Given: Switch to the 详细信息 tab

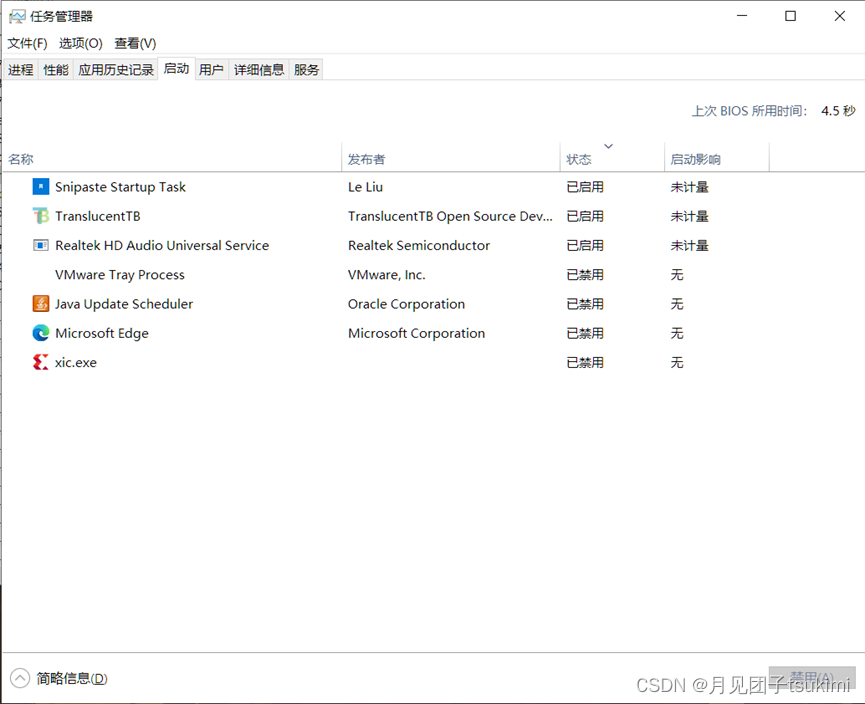Looking at the screenshot, I should click(259, 70).
